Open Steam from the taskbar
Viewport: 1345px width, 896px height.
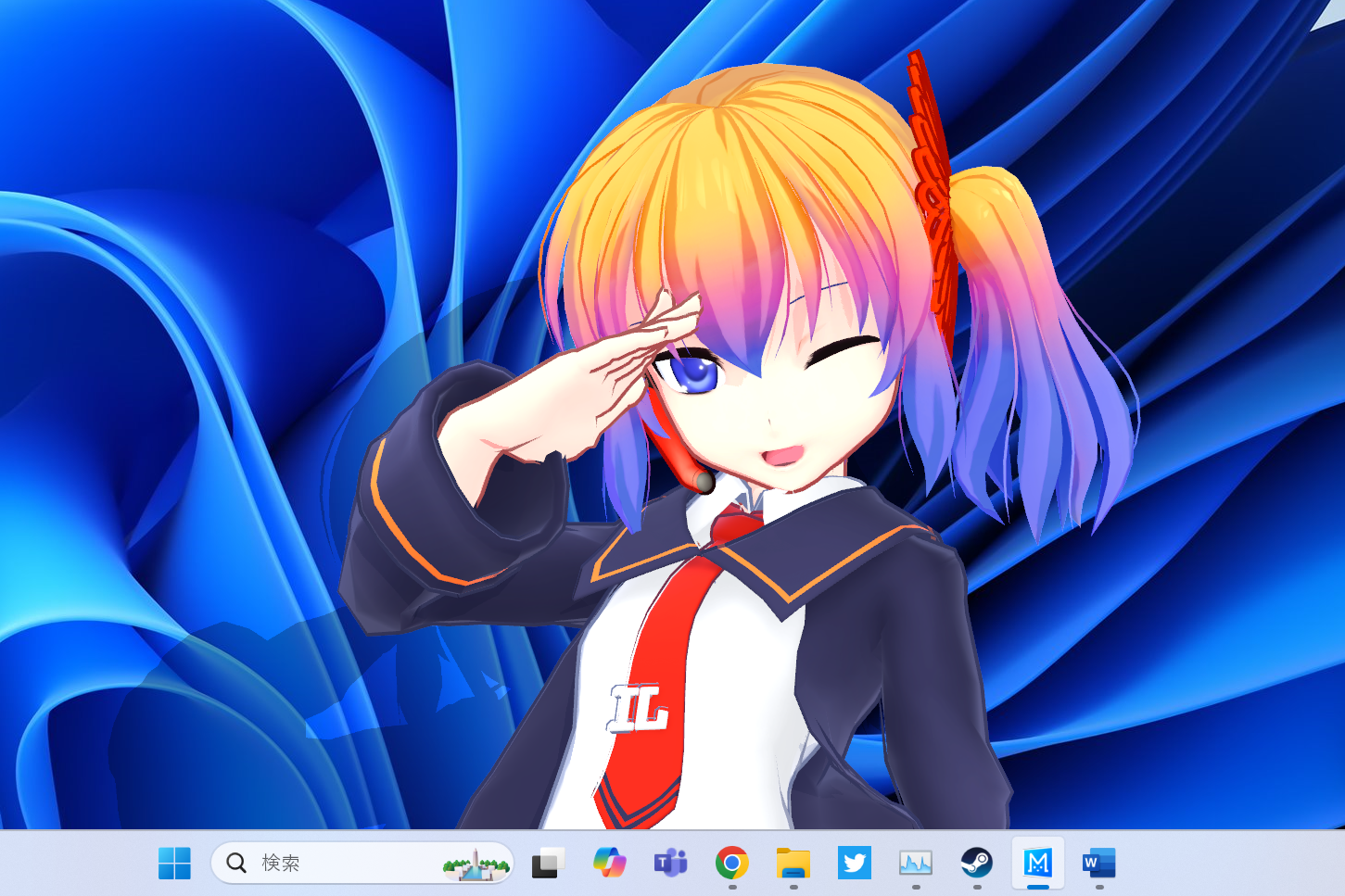pos(976,863)
